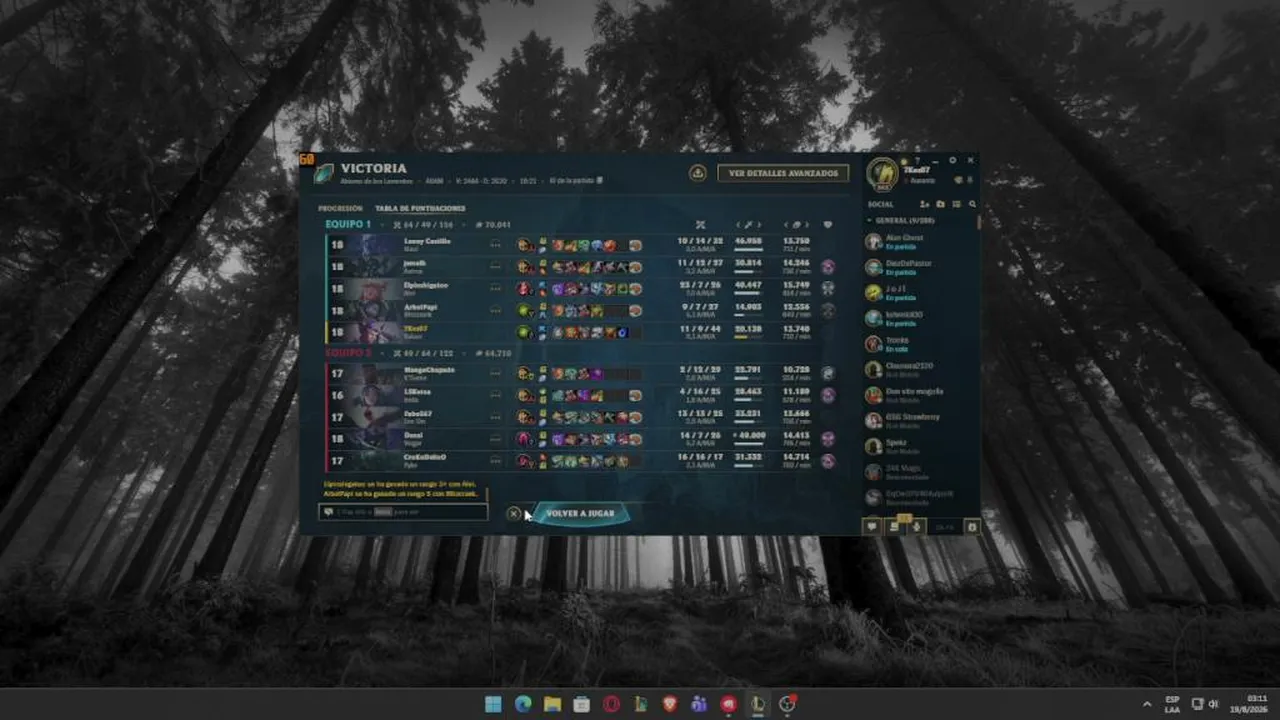Click first item icon on fabo247 row
The width and height of the screenshot is (1280, 720).
click(558, 416)
